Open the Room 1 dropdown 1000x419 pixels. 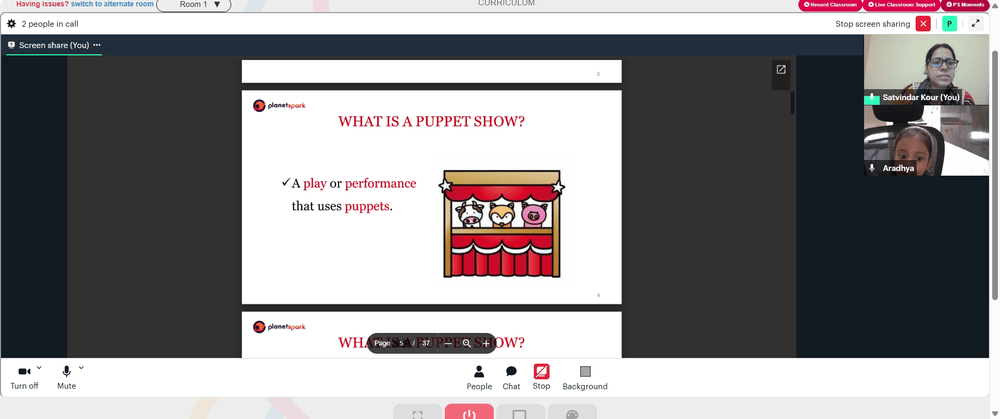click(194, 4)
